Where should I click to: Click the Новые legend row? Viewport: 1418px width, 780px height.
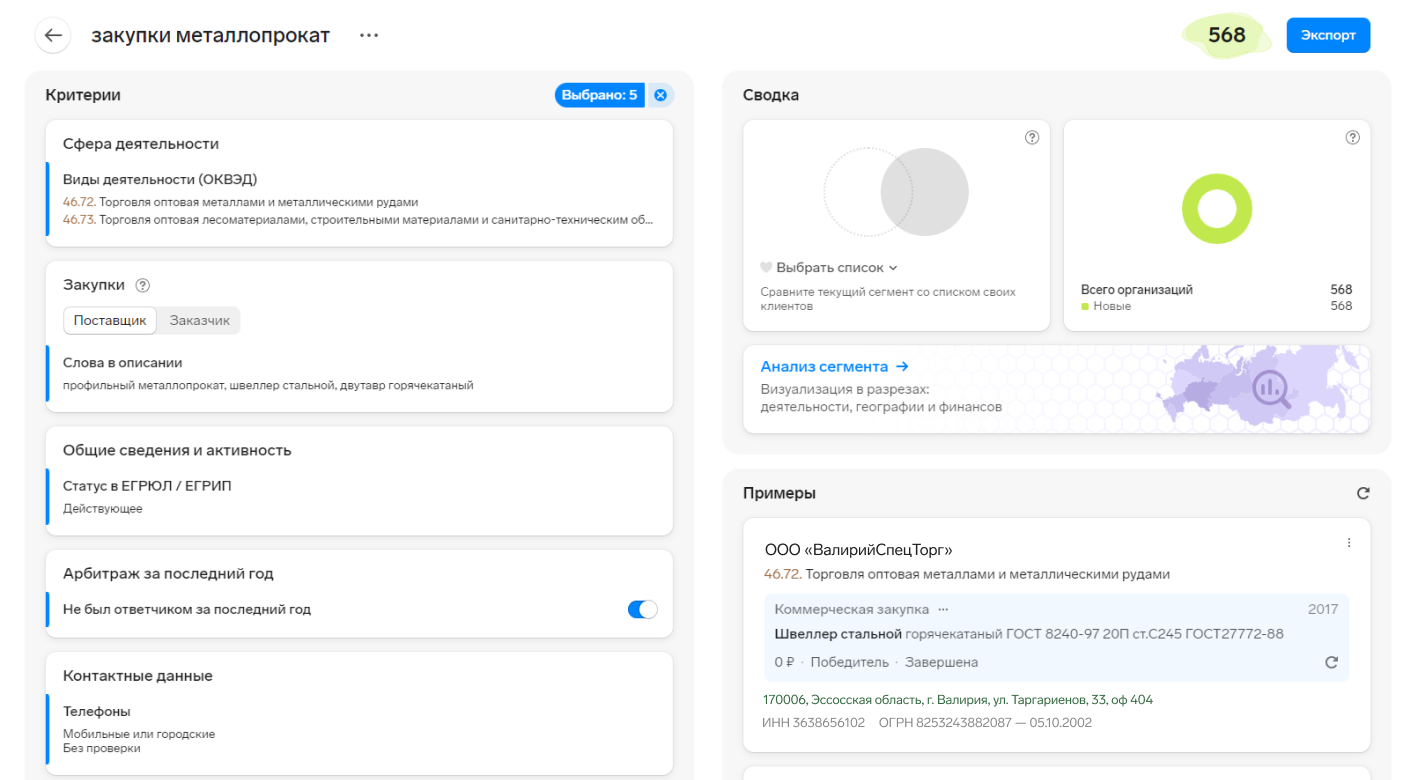(1216, 306)
